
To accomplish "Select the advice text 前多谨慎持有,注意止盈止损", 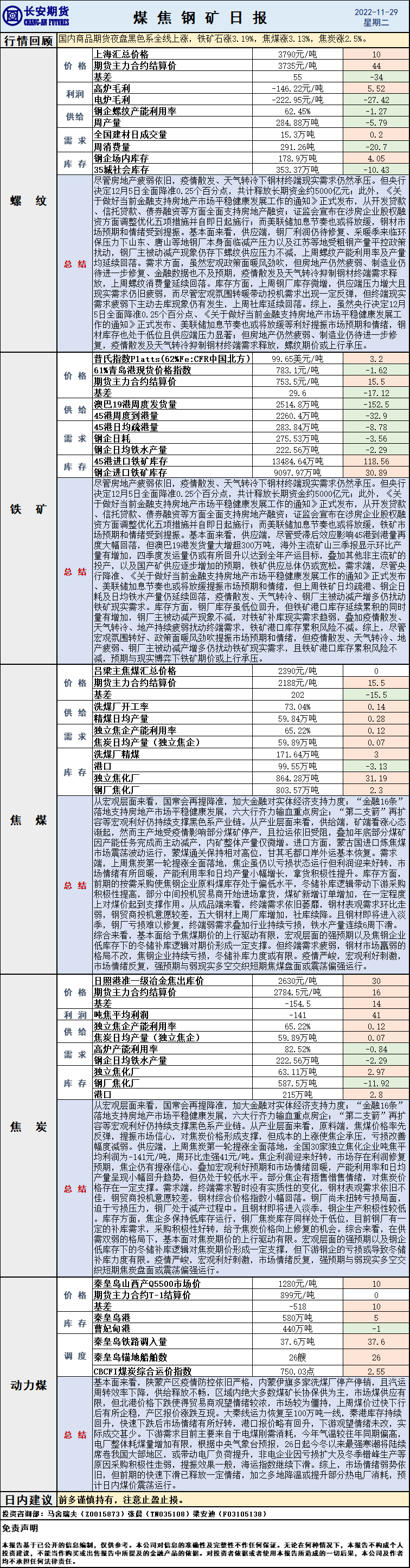I will click(120, 1499).
